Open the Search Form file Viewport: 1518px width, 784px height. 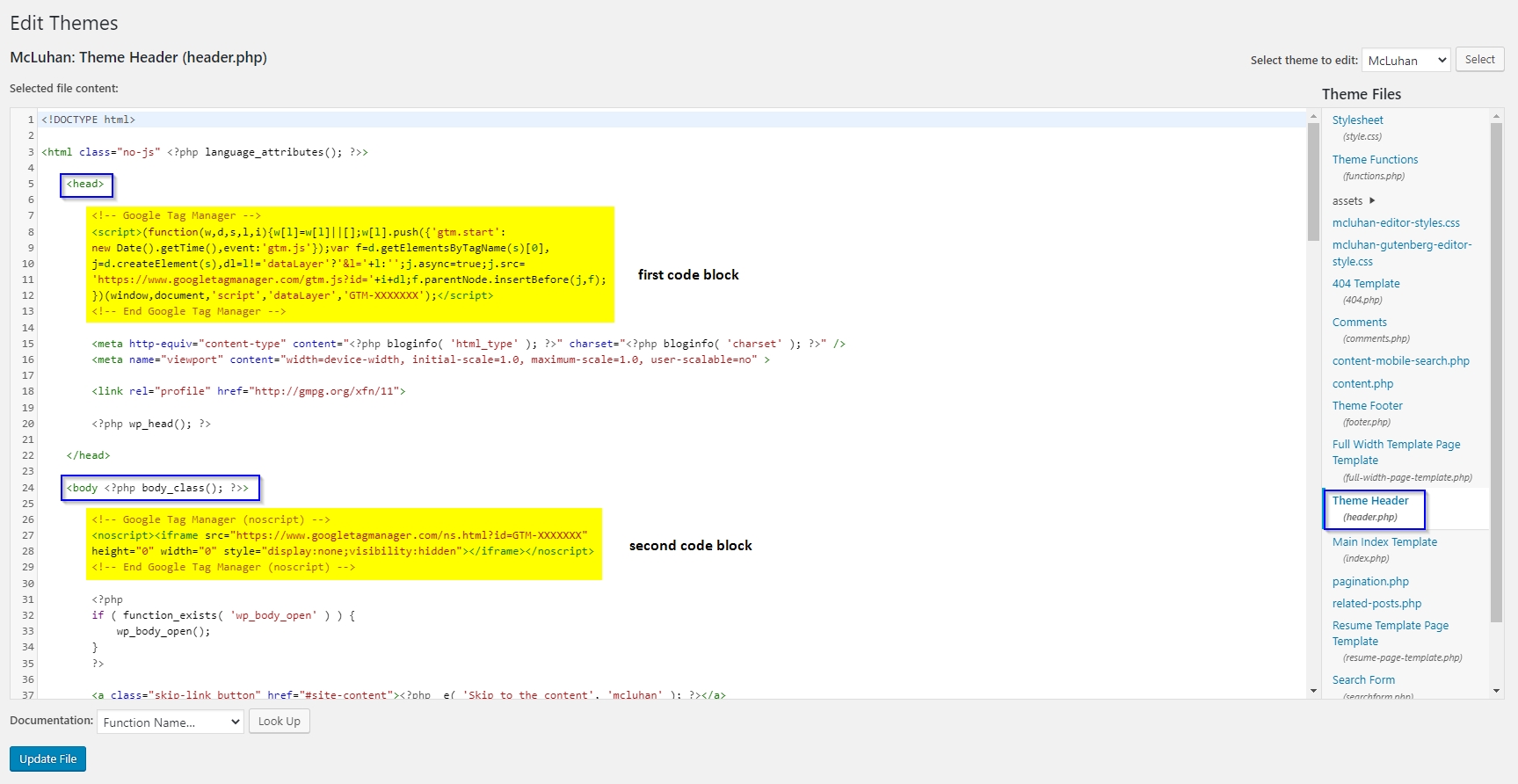click(x=1363, y=680)
